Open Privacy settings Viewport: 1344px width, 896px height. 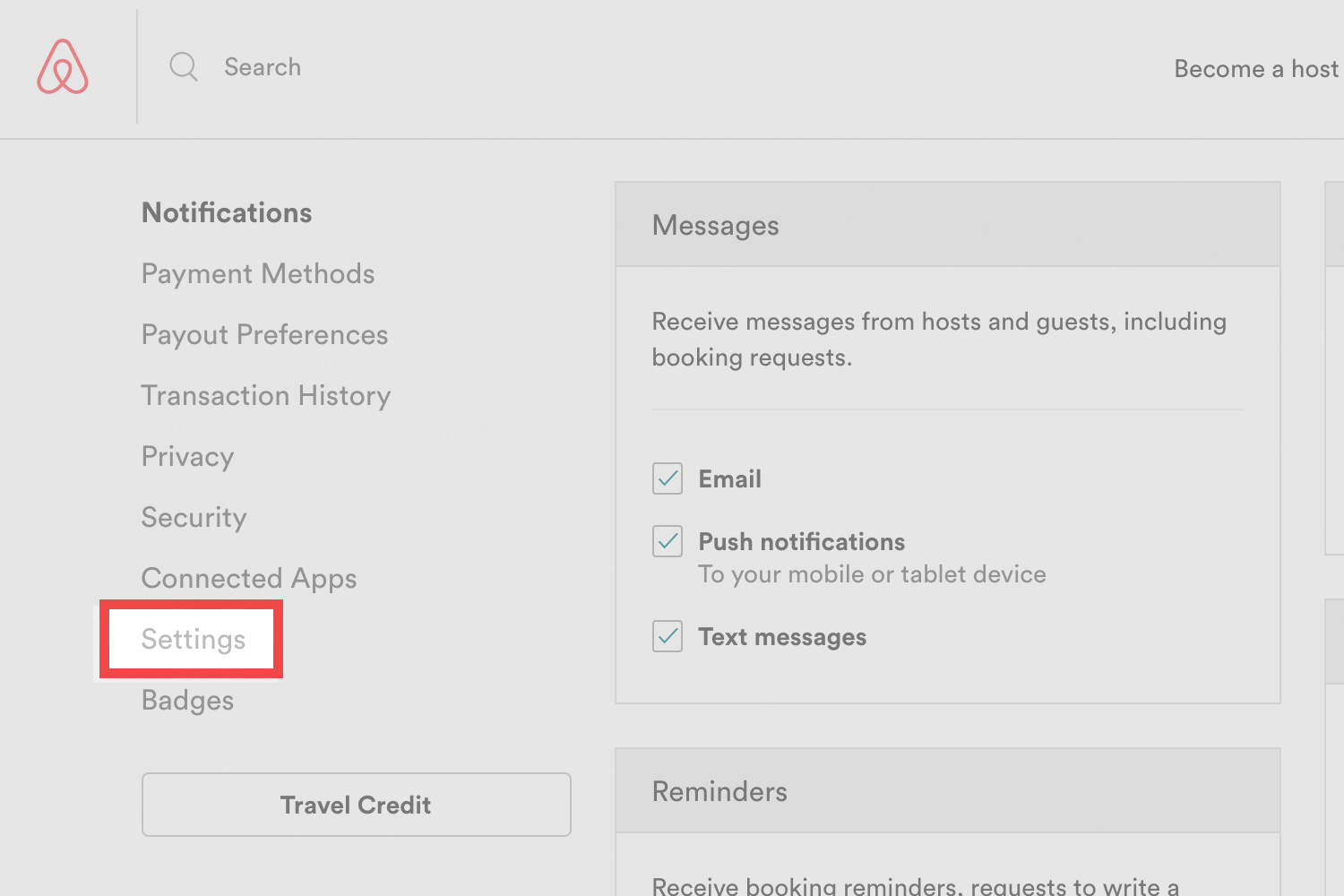point(187,456)
